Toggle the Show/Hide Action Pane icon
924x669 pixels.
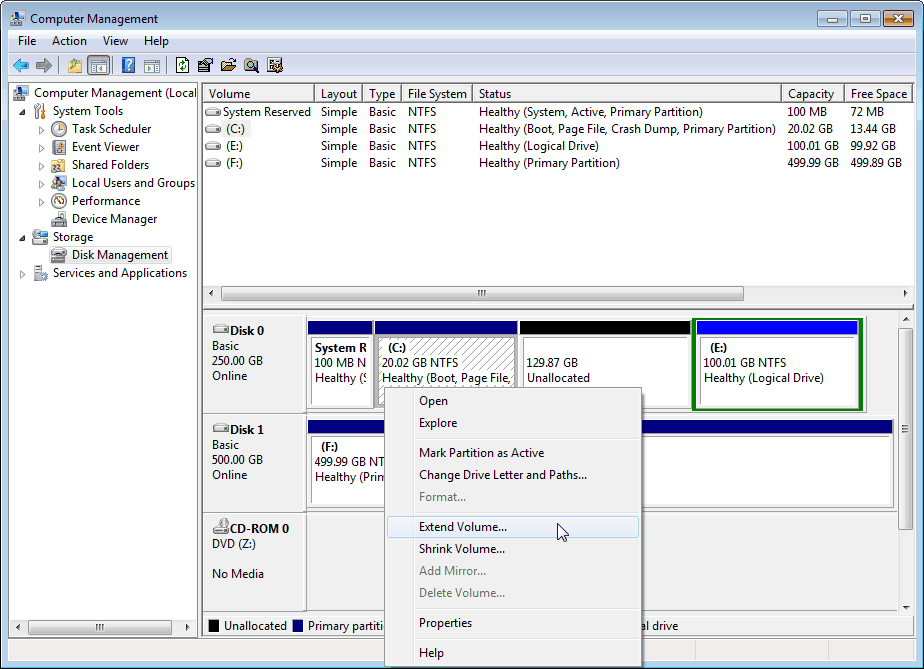point(152,65)
